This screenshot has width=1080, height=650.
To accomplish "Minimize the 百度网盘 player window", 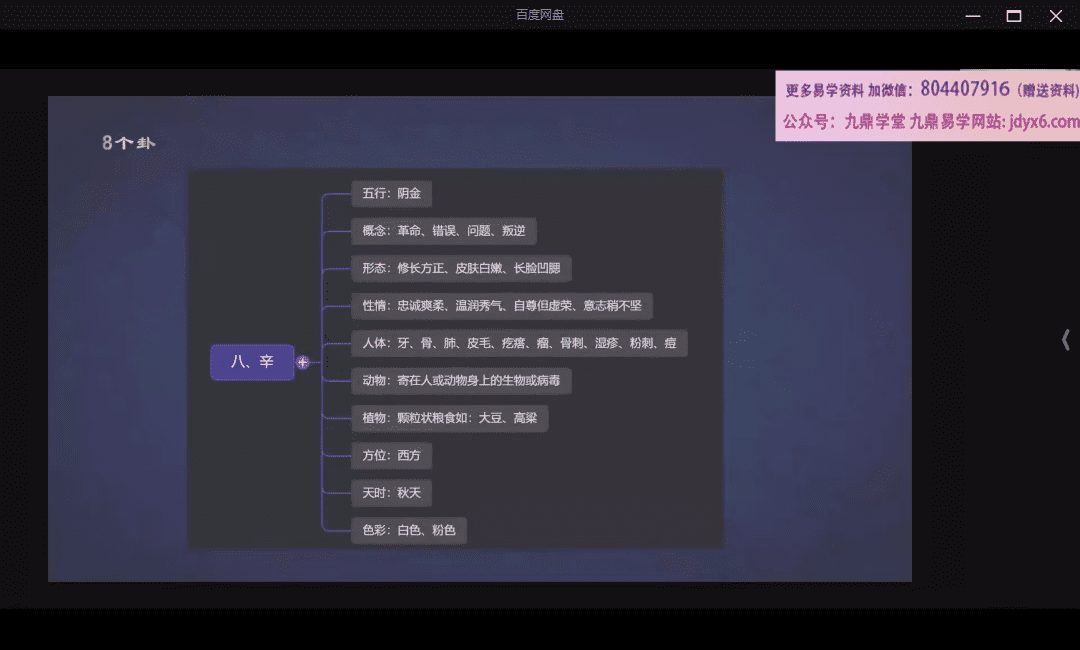I will pos(972,16).
